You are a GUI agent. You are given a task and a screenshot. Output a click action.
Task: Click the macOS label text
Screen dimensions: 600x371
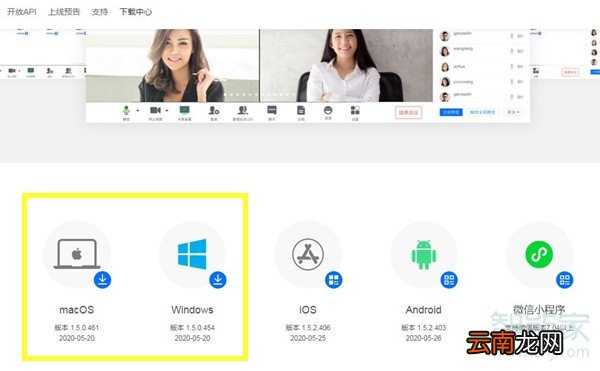tap(77, 310)
